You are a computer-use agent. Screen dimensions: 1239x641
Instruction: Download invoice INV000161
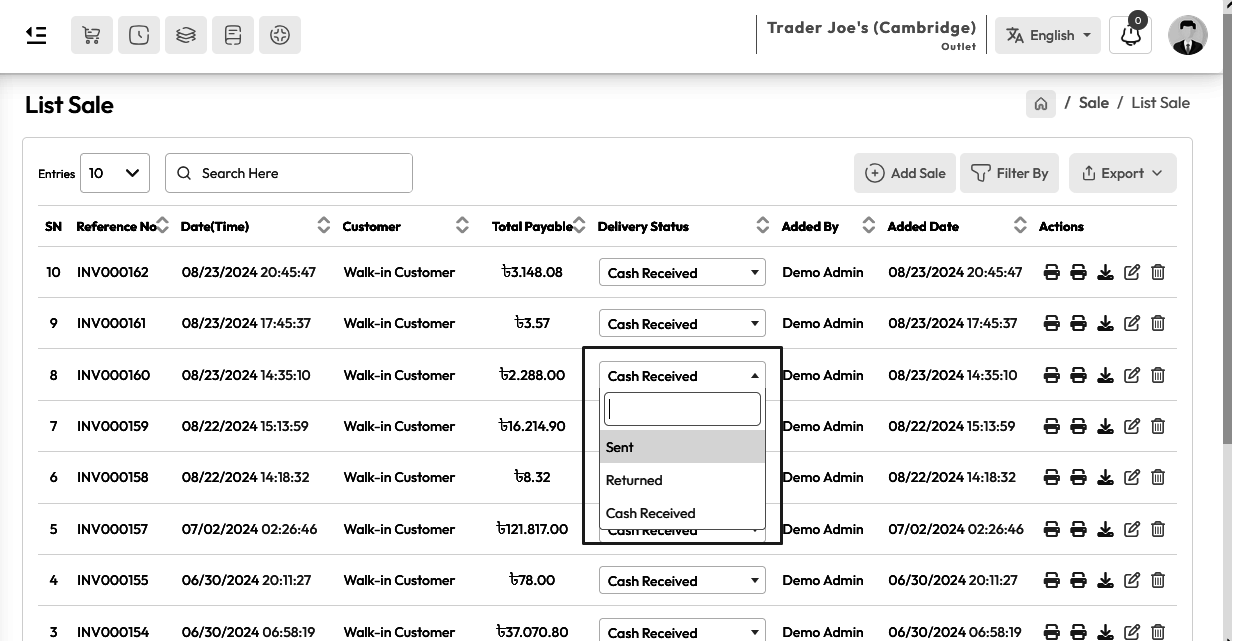[1105, 323]
